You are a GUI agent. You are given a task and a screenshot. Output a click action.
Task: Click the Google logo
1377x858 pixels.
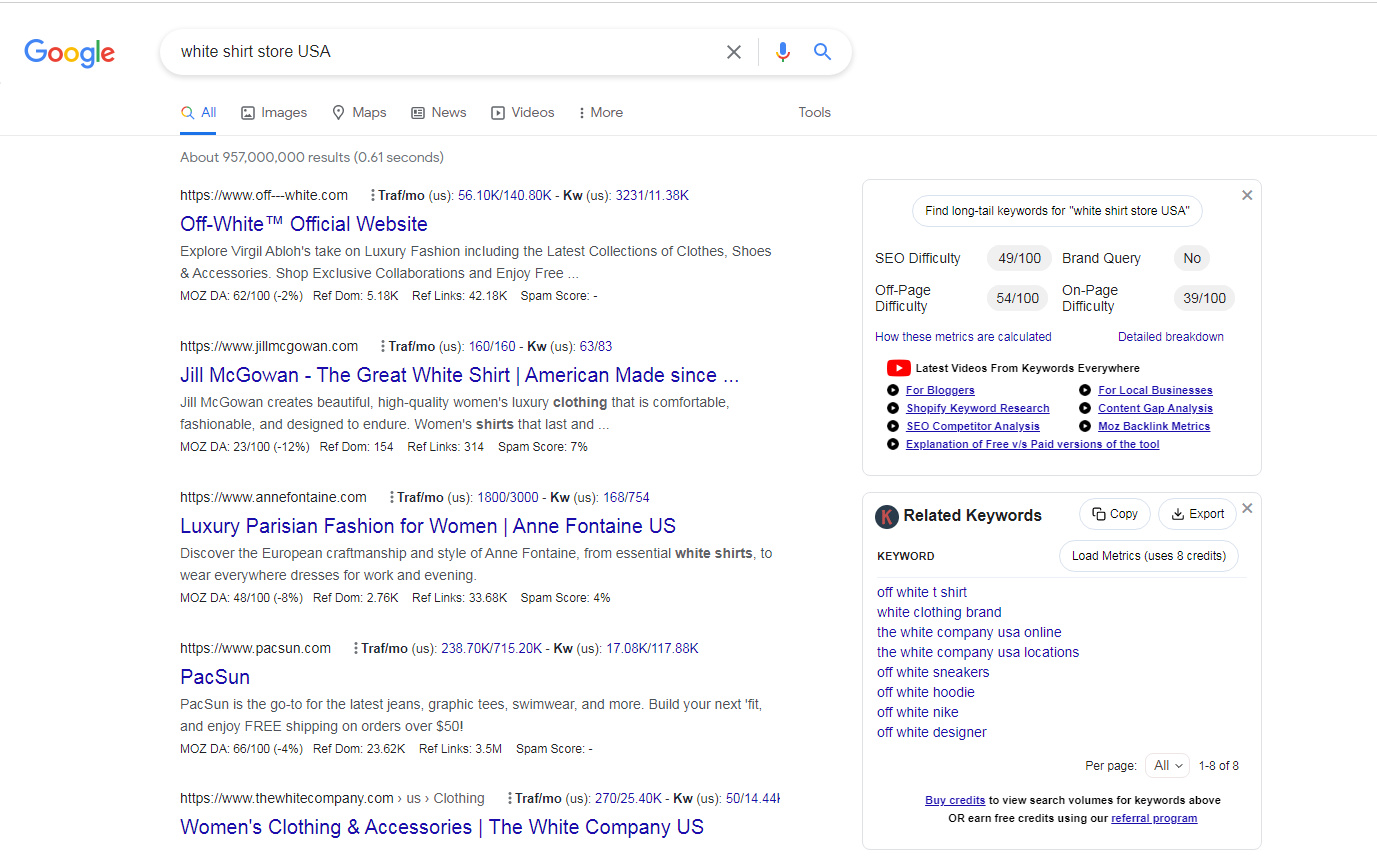coord(70,52)
